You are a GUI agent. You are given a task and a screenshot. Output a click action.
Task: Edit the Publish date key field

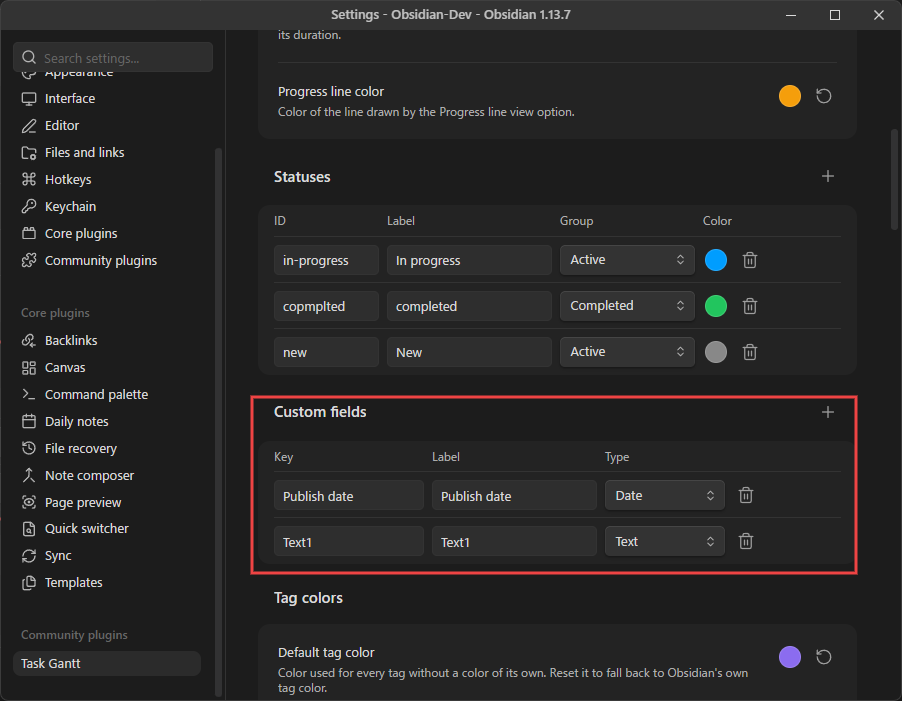(x=349, y=495)
